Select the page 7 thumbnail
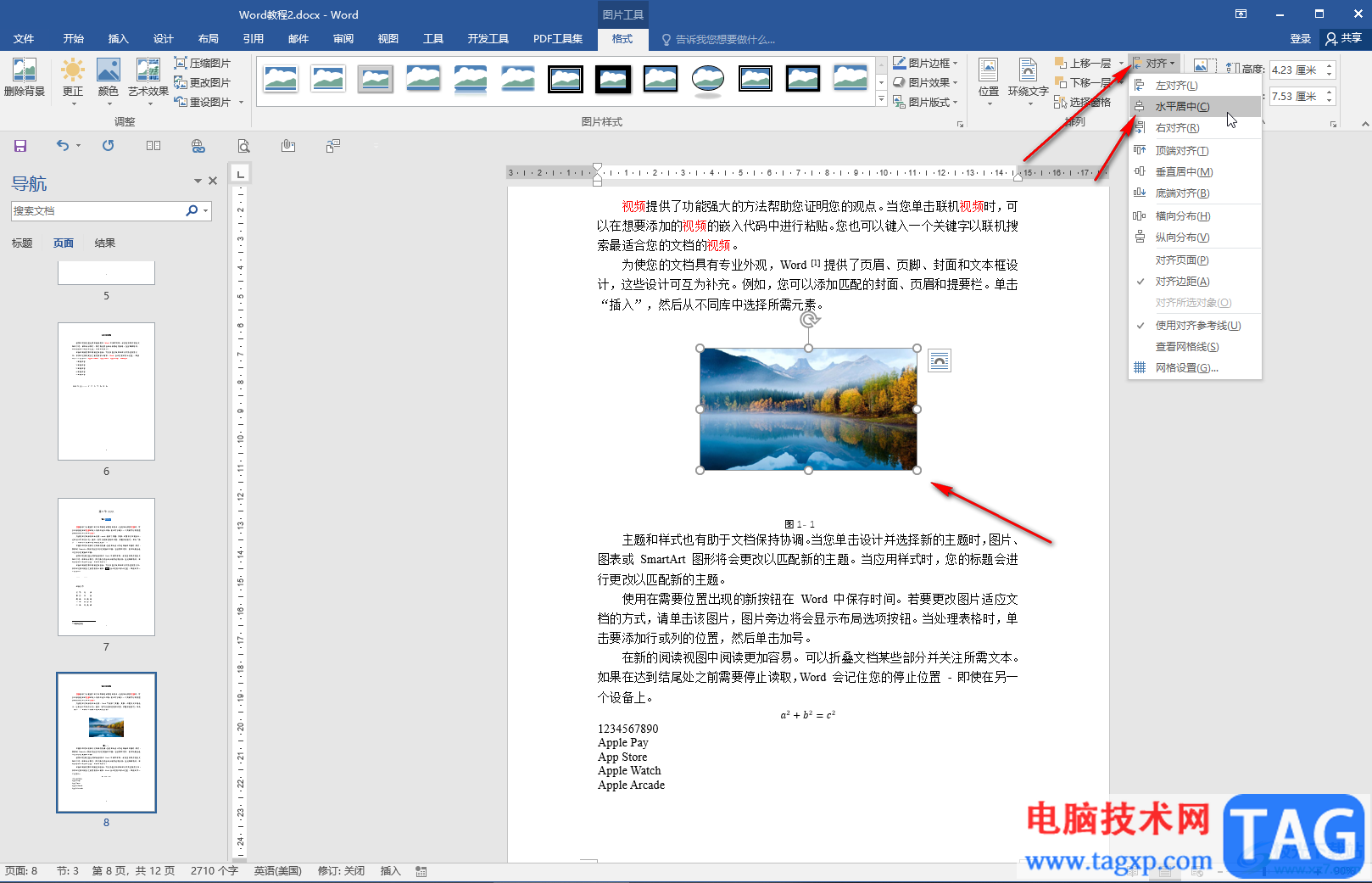This screenshot has width=1372, height=883. [106, 567]
